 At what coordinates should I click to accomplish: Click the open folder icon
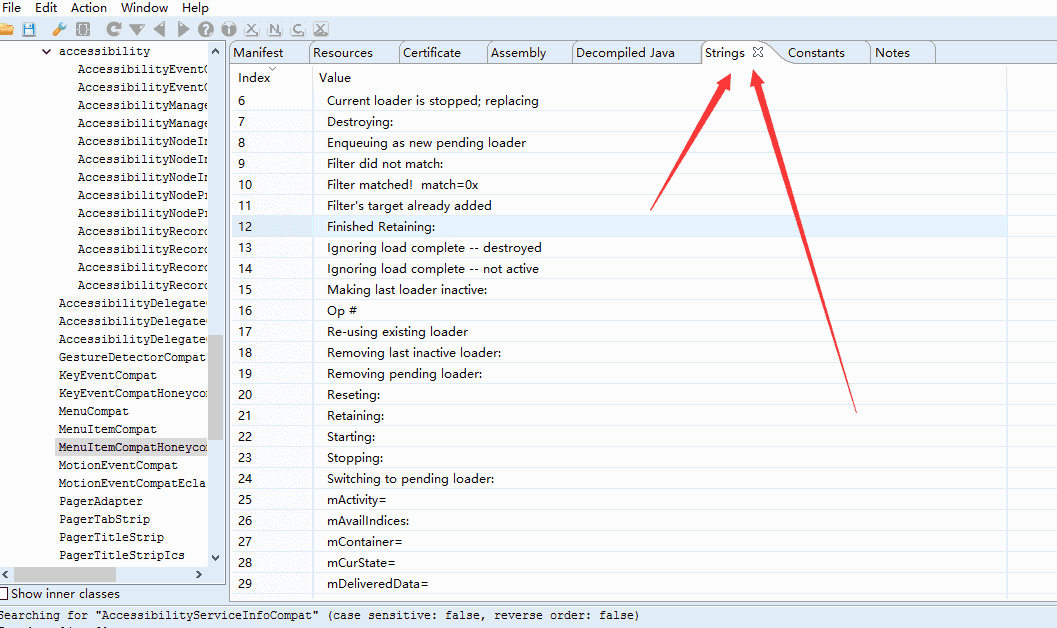pos(6,30)
